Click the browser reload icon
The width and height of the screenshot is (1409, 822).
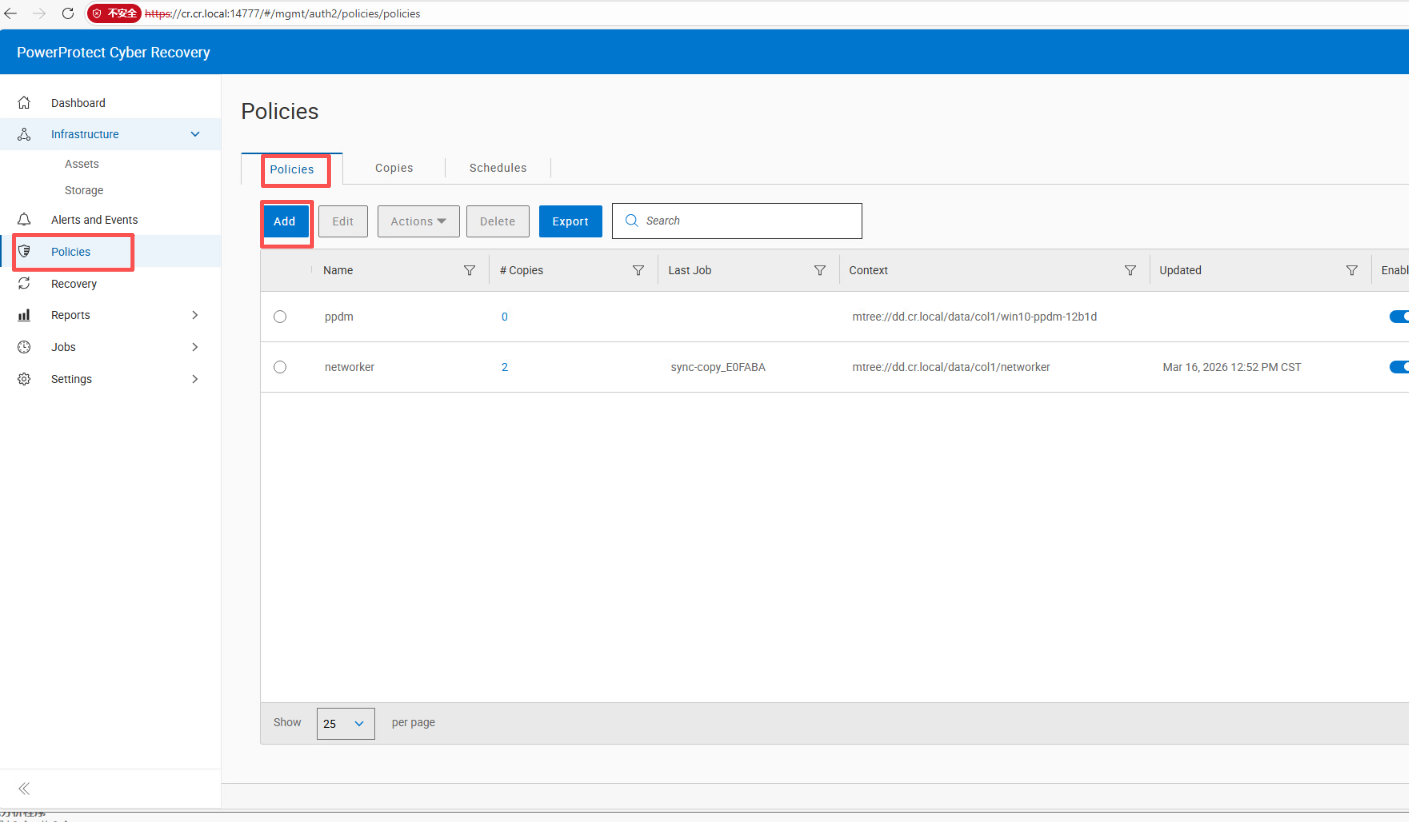68,13
